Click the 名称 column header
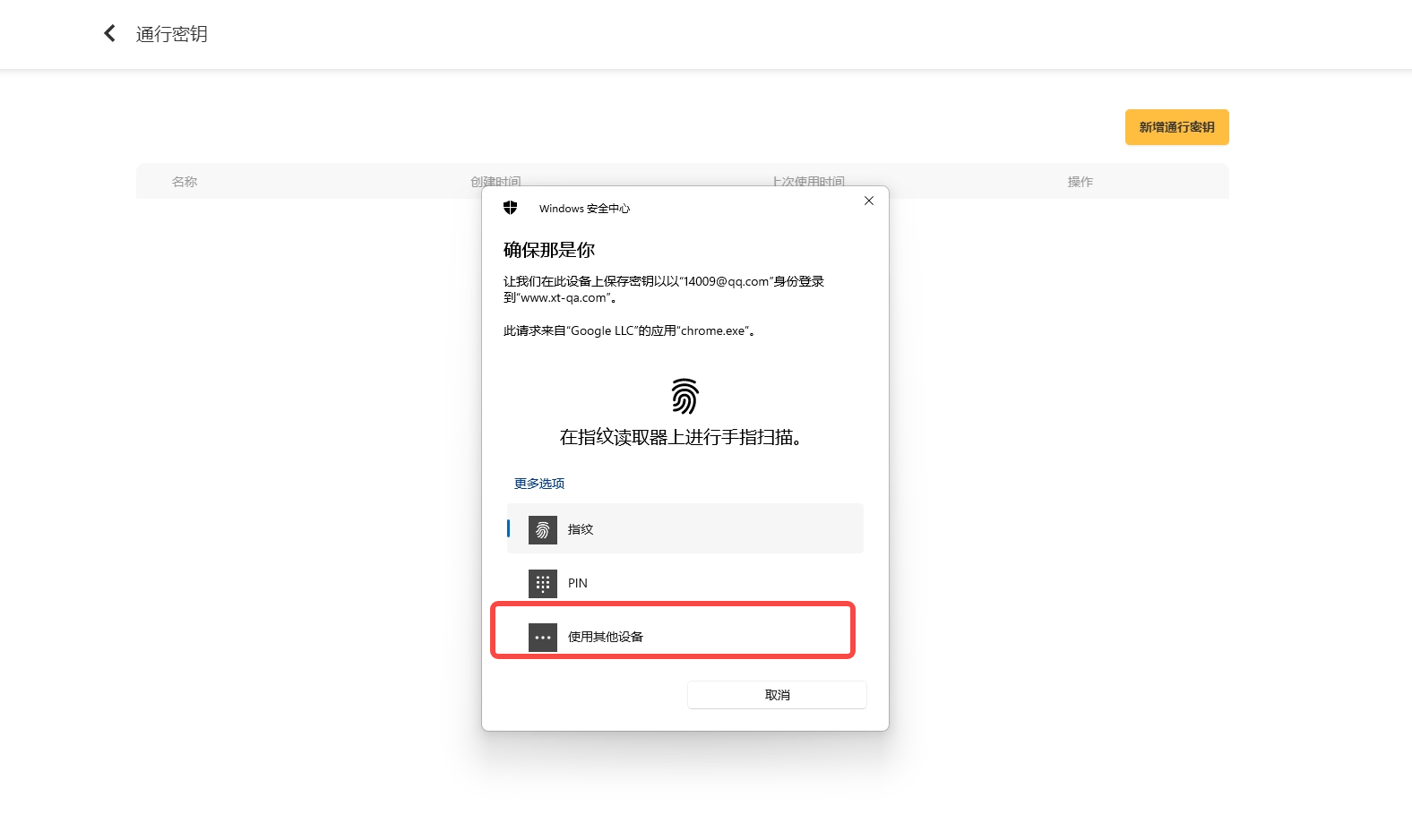The image size is (1412, 840). (185, 182)
